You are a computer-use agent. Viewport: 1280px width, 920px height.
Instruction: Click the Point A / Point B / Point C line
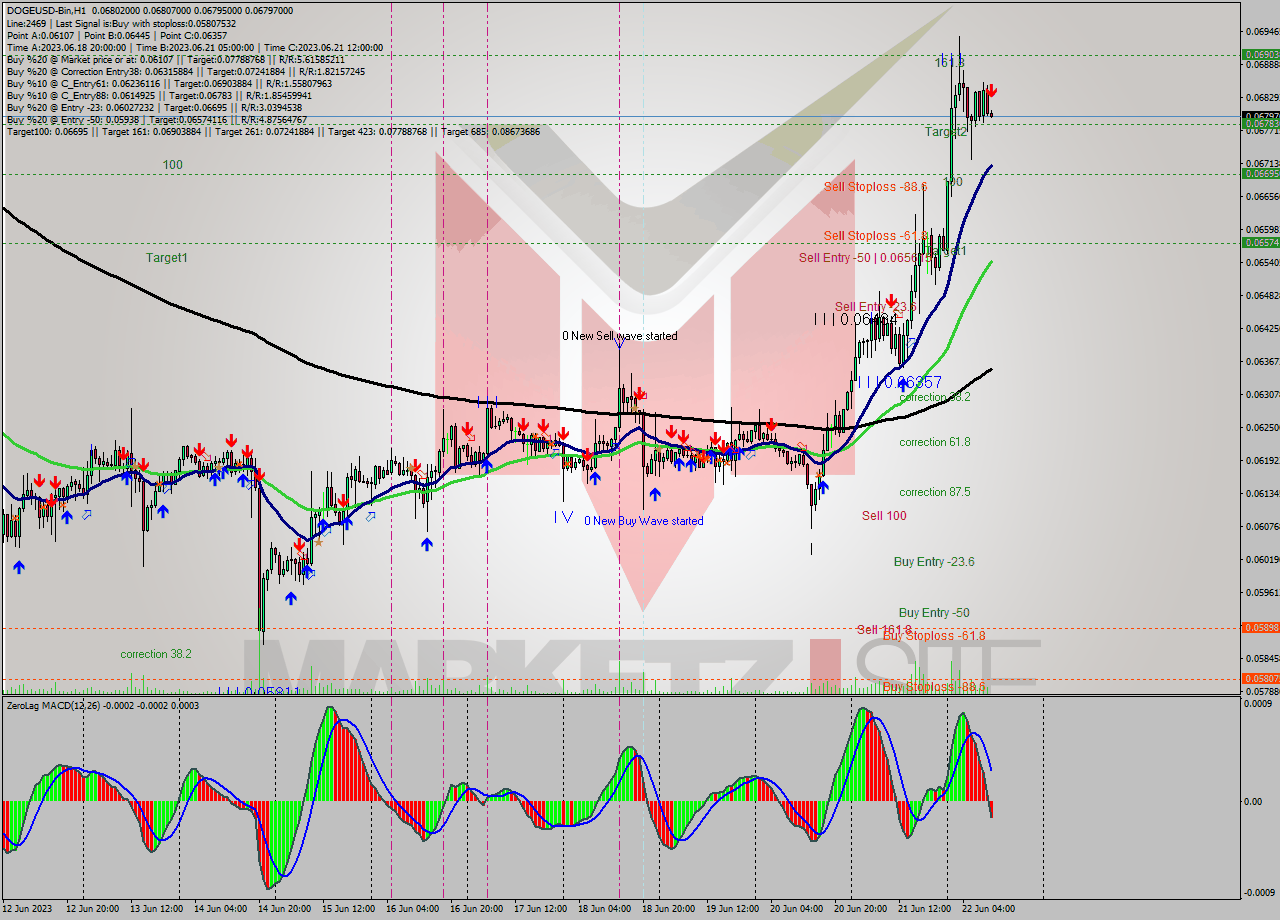click(116, 35)
